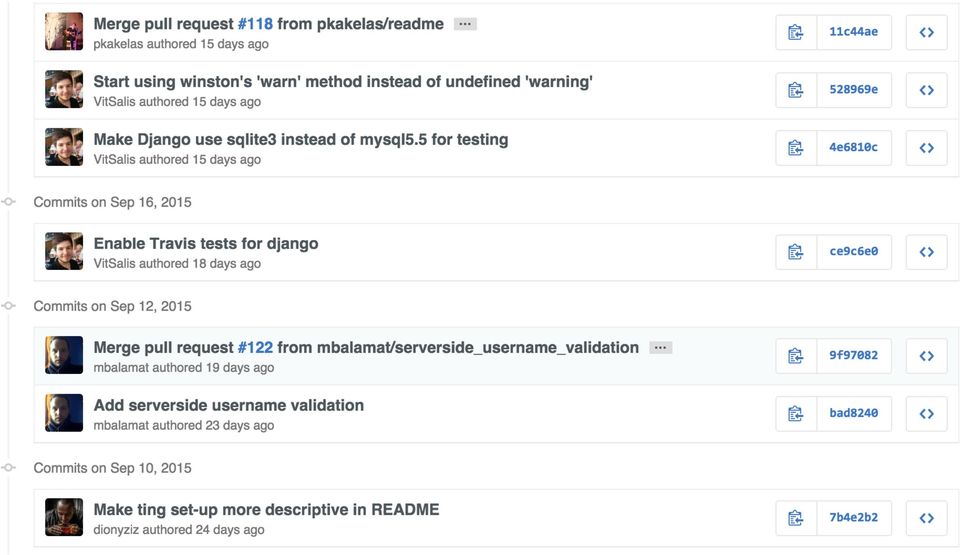Copy SHA clipboard icon for 528969e
Screen dimensions: 960x555
(796, 90)
